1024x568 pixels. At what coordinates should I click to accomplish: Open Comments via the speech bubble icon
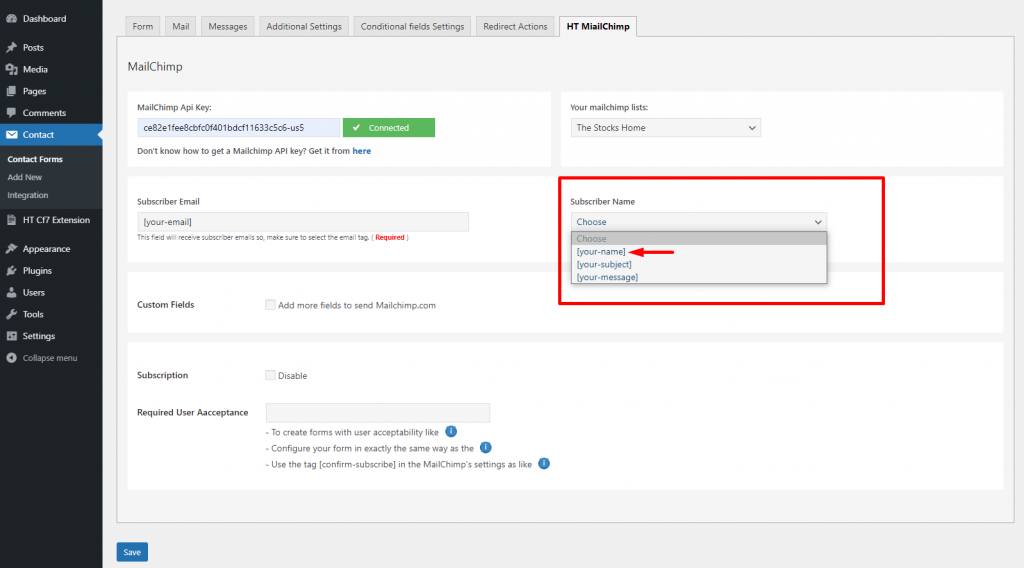pyautogui.click(x=11, y=113)
